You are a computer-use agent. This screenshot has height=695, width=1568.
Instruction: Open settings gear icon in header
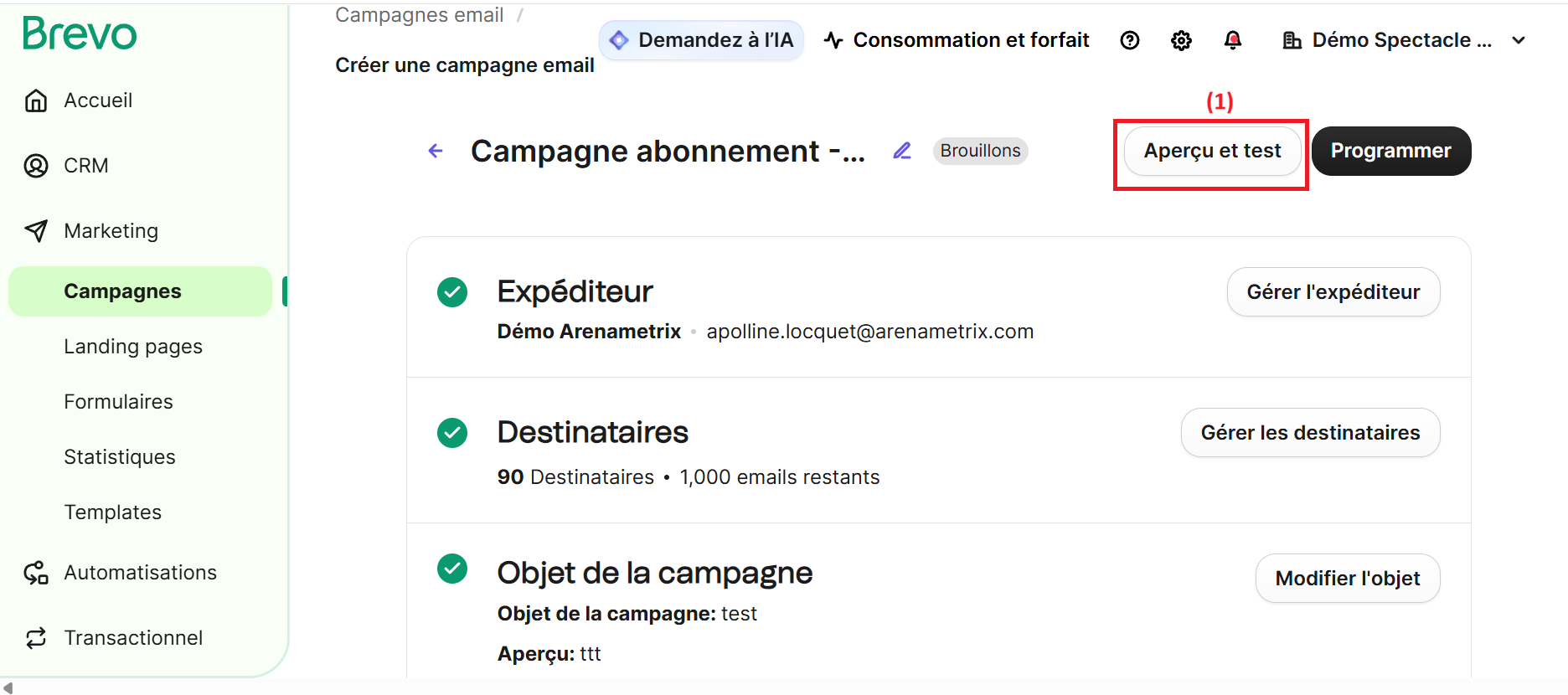pos(1181,40)
